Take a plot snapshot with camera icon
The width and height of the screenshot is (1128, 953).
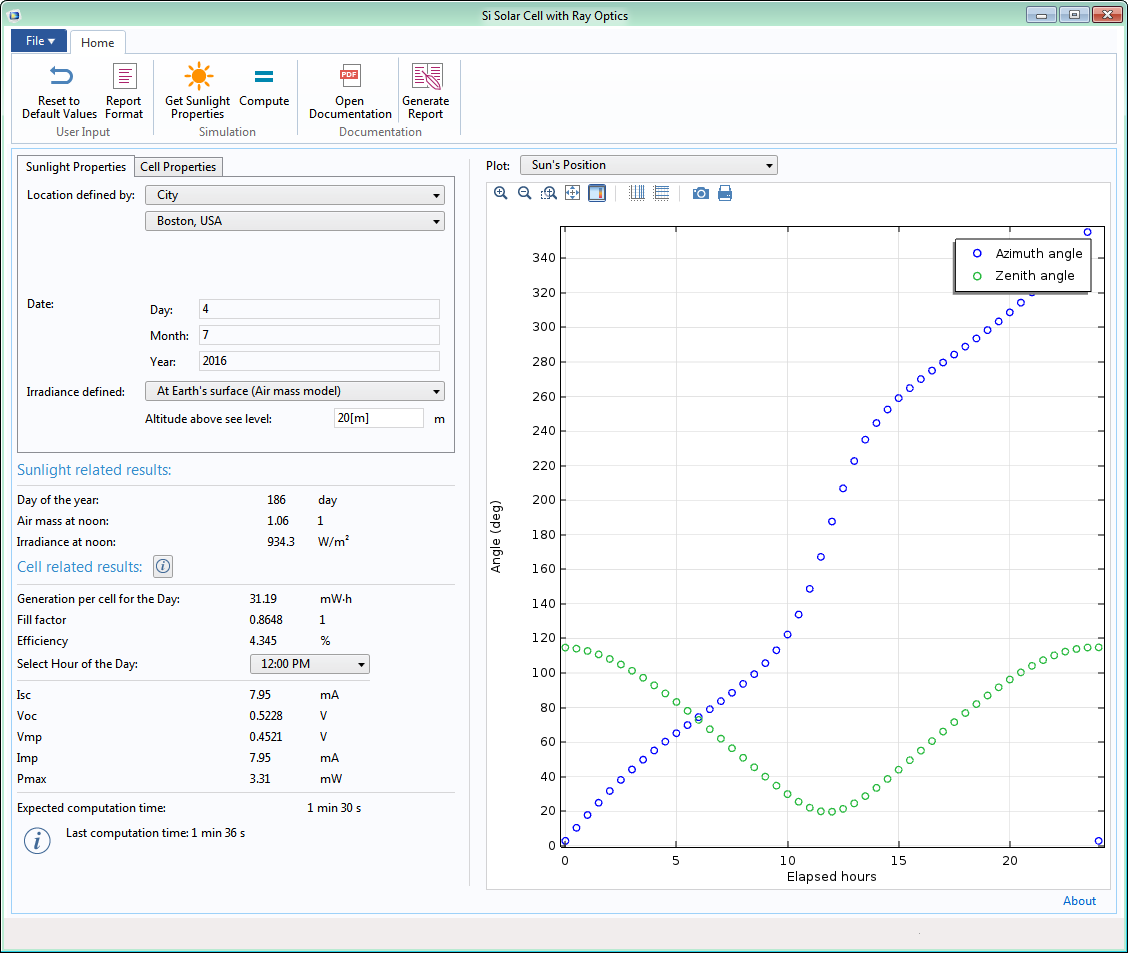pos(700,193)
